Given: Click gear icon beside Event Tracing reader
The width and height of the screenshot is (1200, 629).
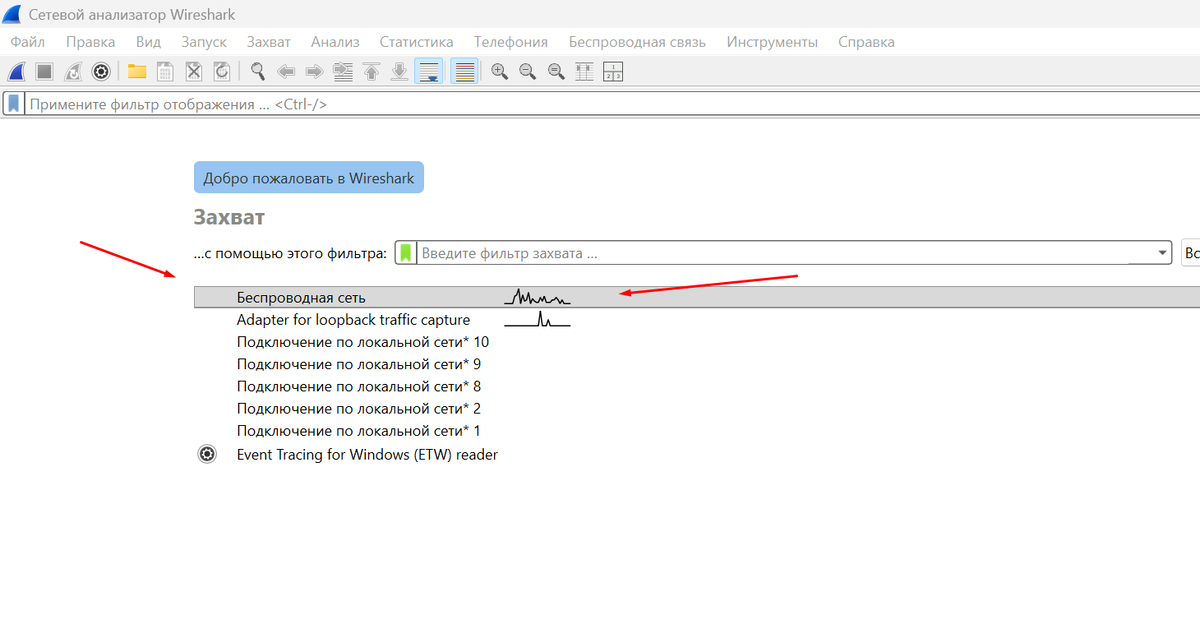Looking at the screenshot, I should click(x=207, y=454).
